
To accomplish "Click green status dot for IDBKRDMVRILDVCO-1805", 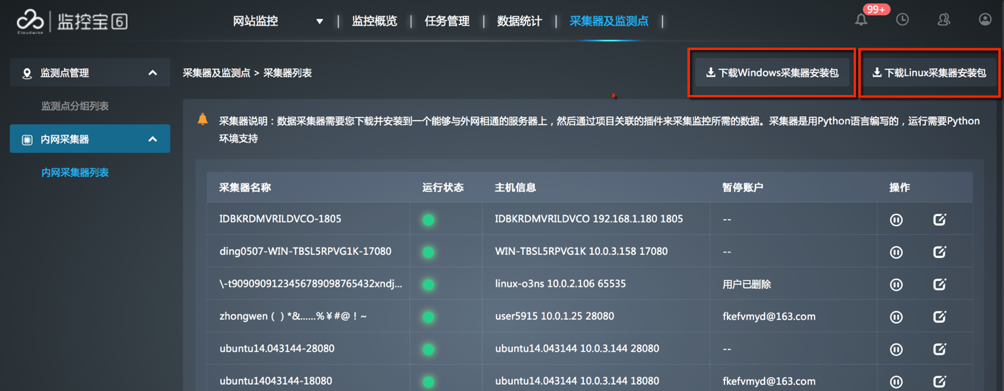I will pos(428,220).
